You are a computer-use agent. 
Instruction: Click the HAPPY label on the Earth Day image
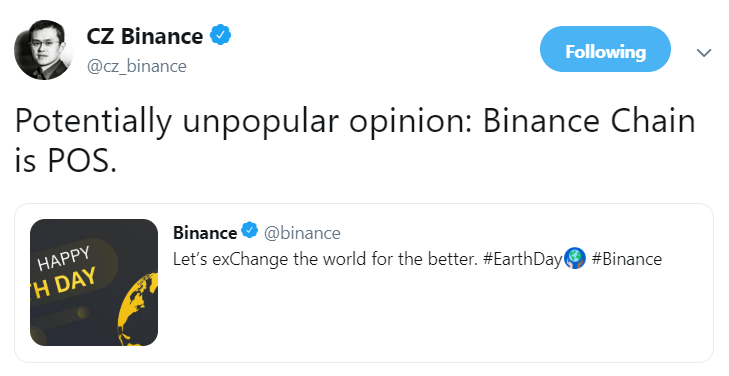[64, 259]
